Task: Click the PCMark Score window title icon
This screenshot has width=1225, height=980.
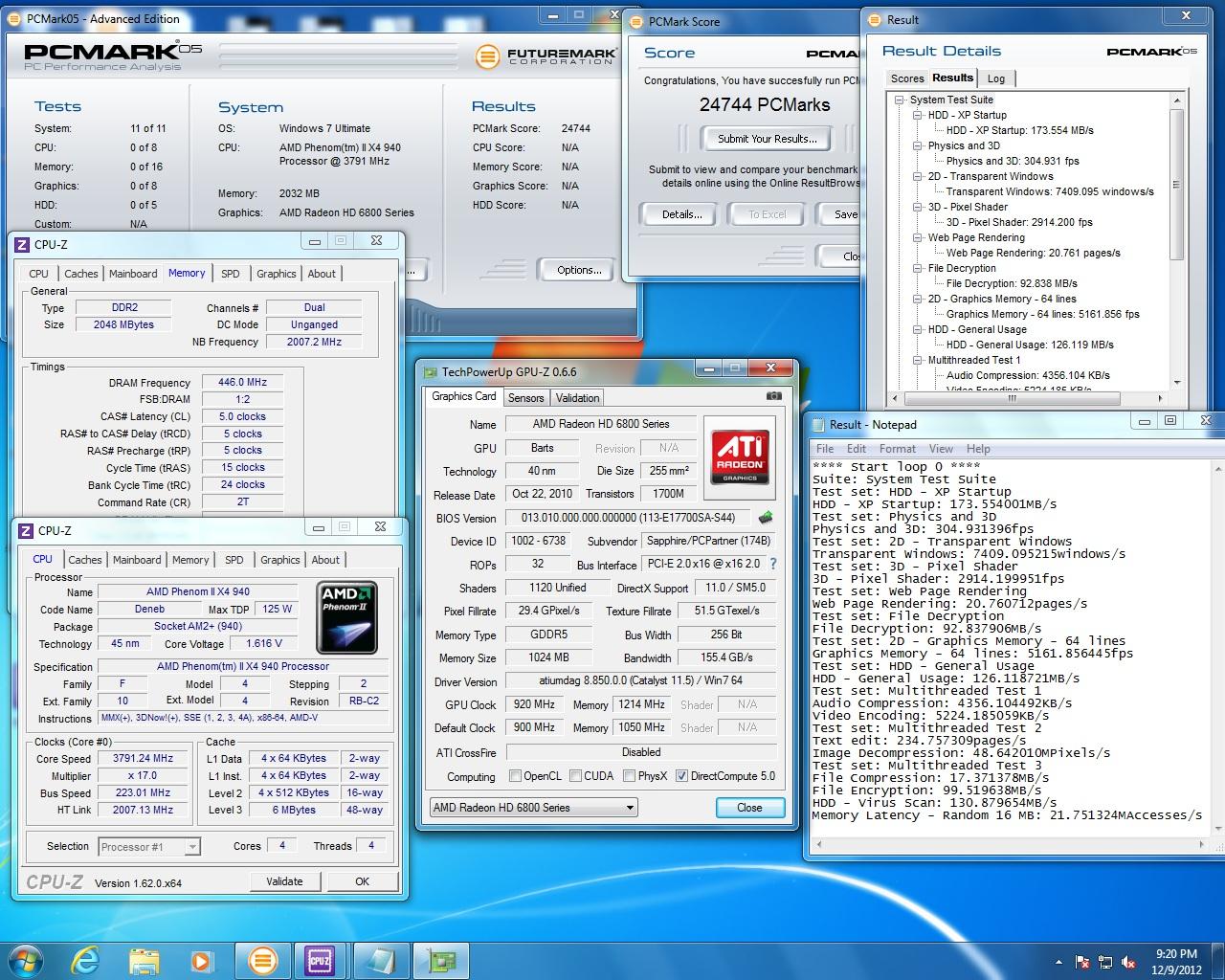Action: pos(638,21)
